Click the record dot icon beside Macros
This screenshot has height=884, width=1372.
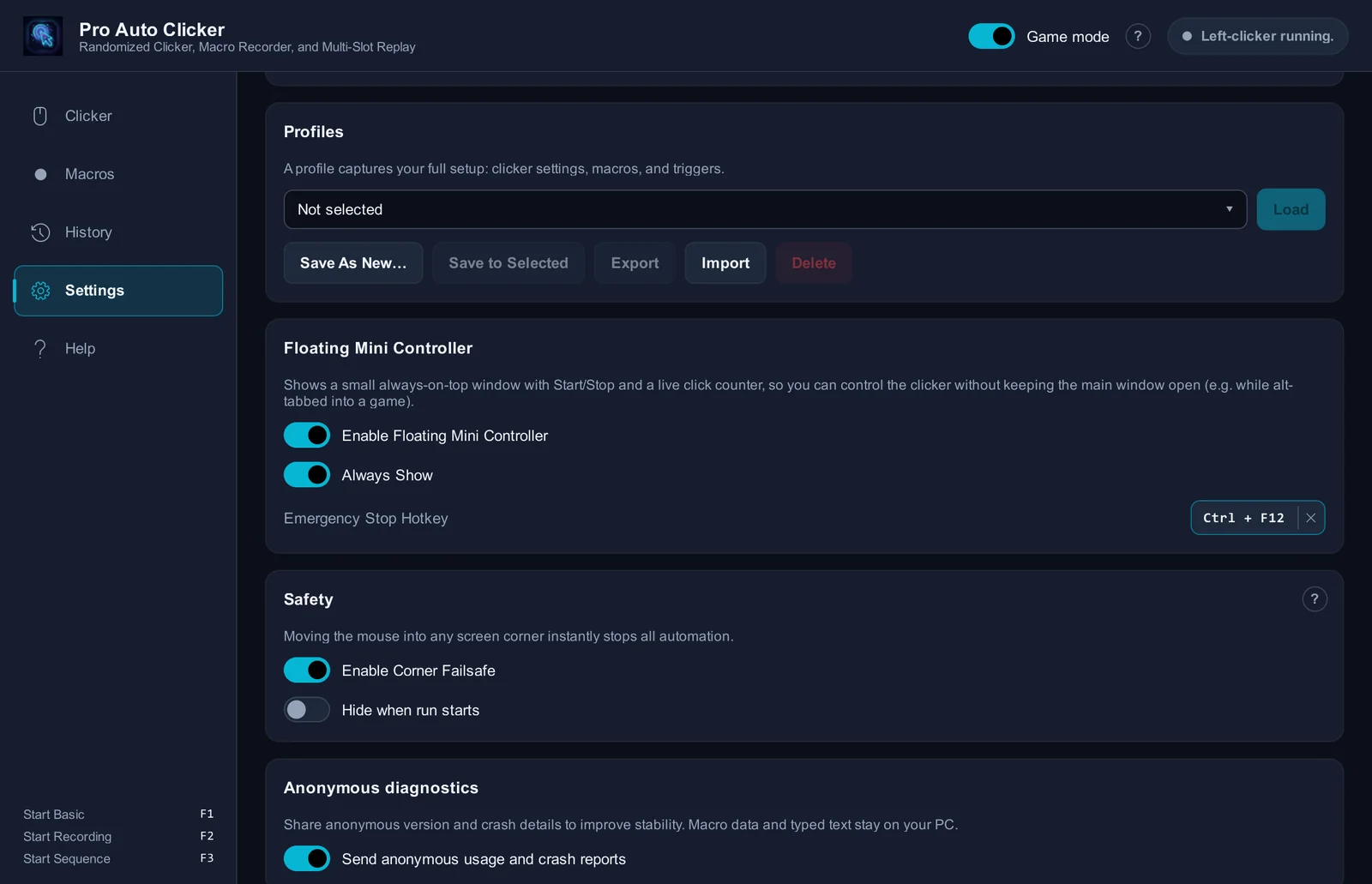[x=40, y=174]
